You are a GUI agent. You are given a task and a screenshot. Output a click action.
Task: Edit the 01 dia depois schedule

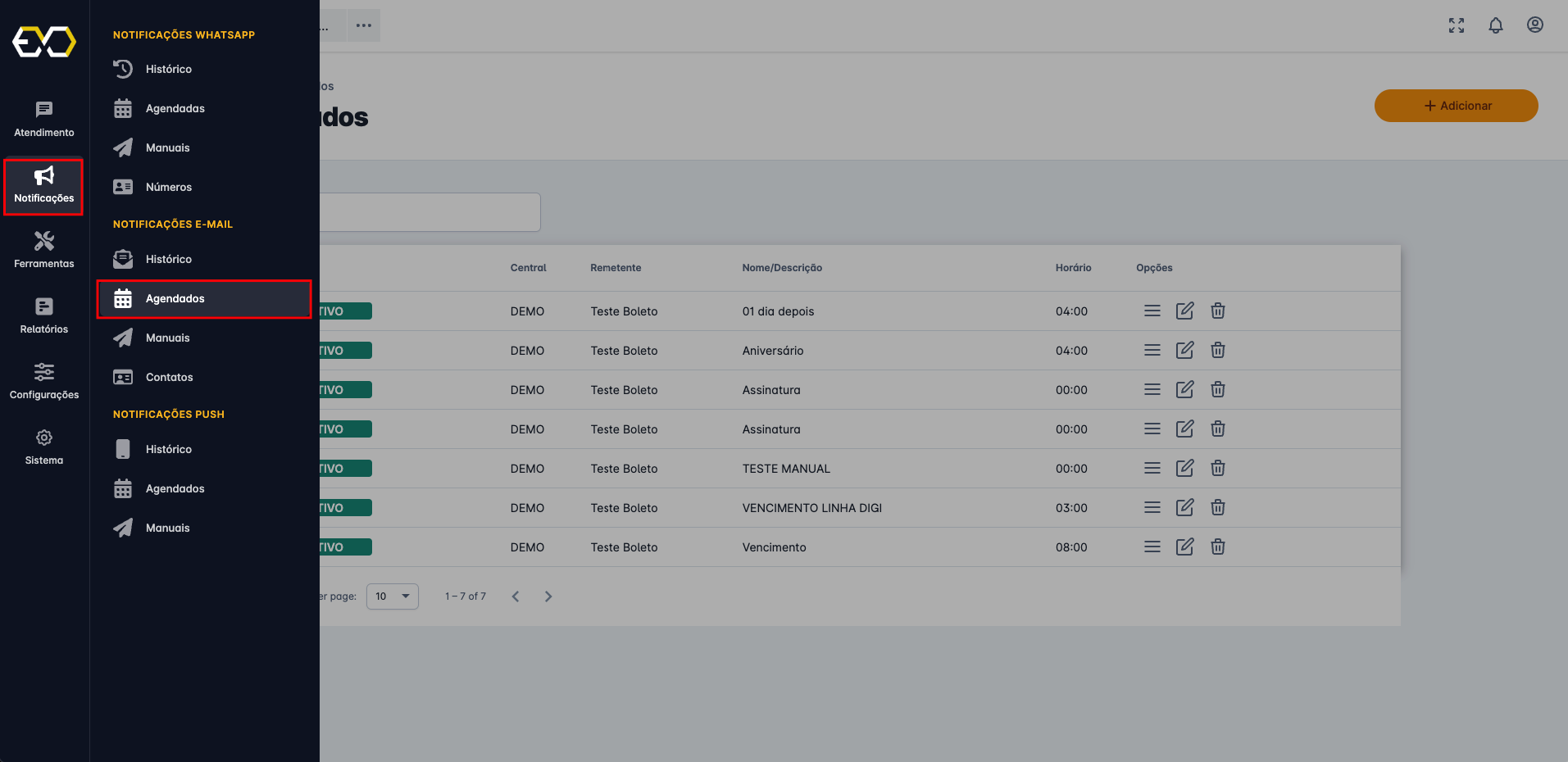tap(1184, 311)
